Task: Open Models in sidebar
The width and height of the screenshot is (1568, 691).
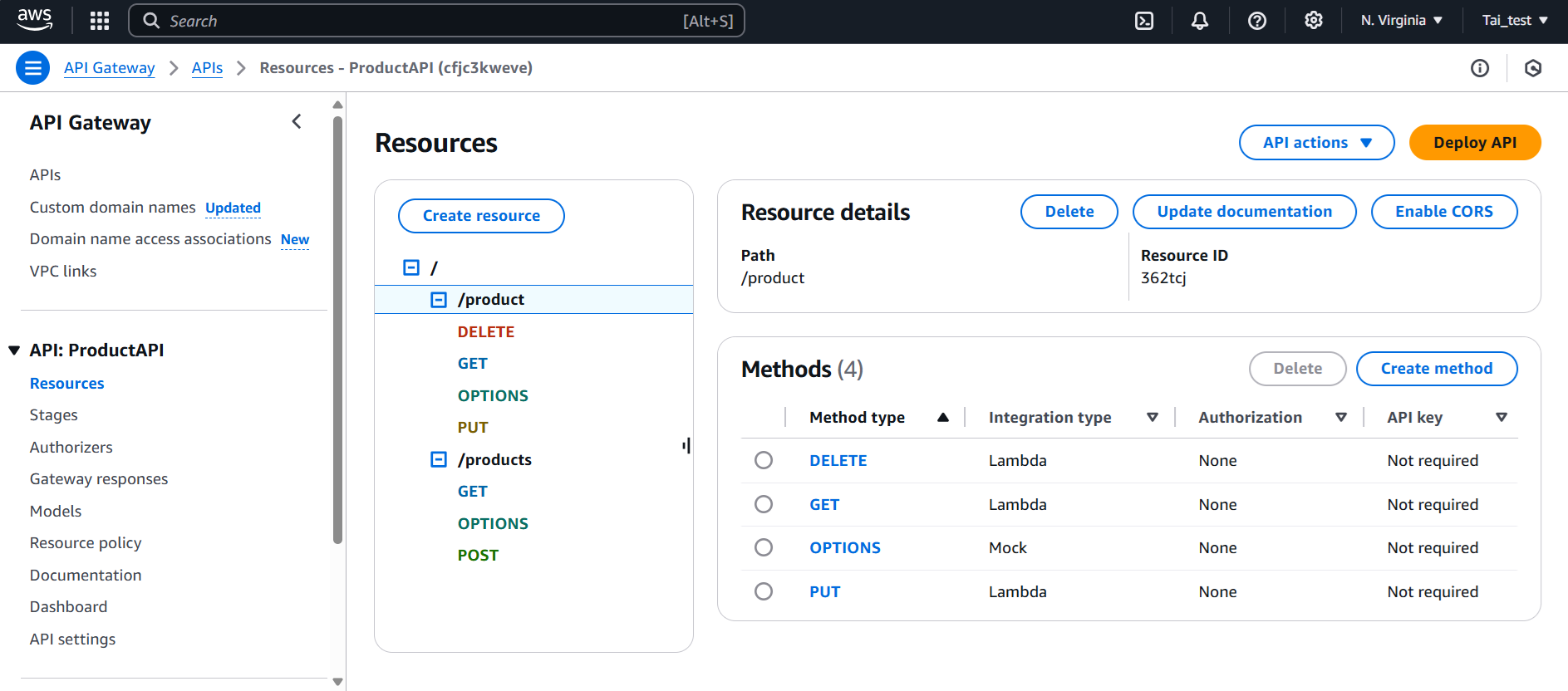Action: coord(56,512)
